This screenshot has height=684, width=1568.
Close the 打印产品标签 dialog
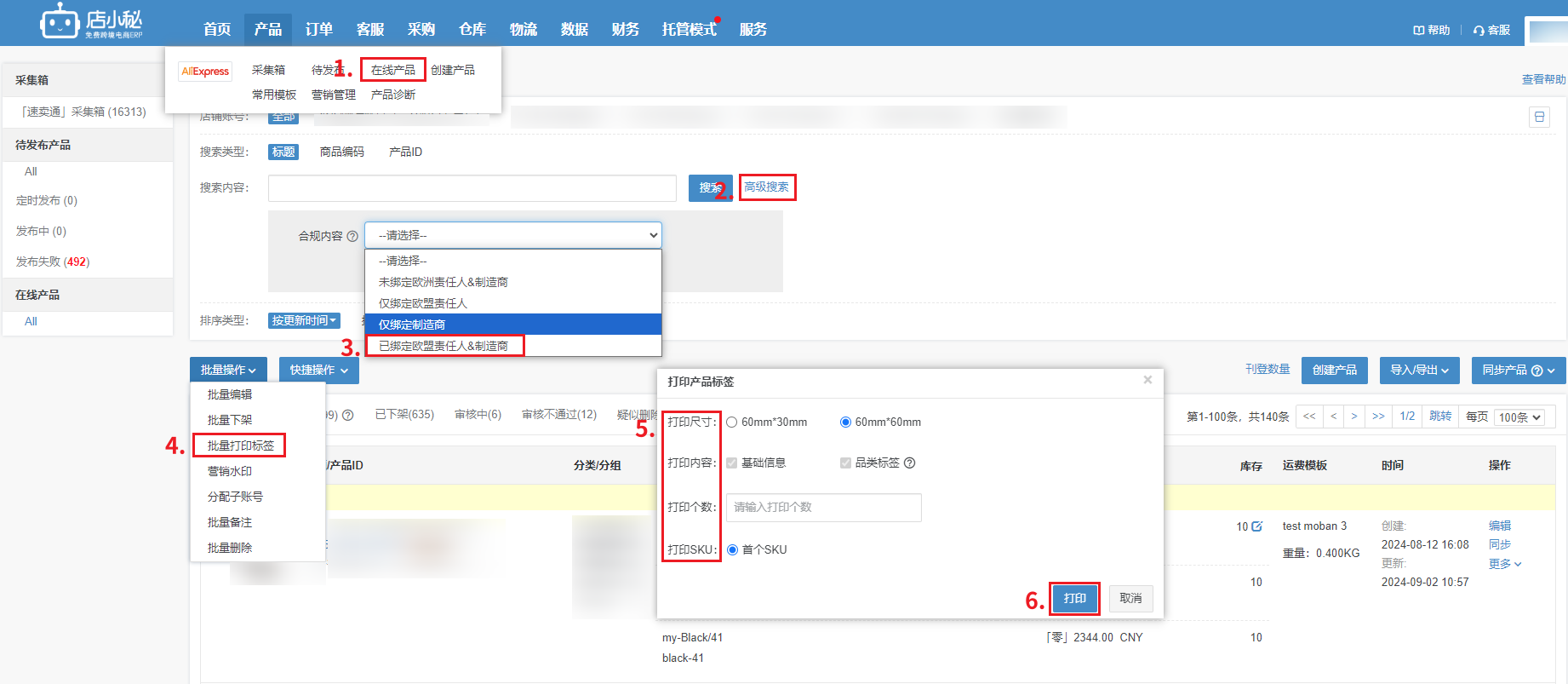1147,380
